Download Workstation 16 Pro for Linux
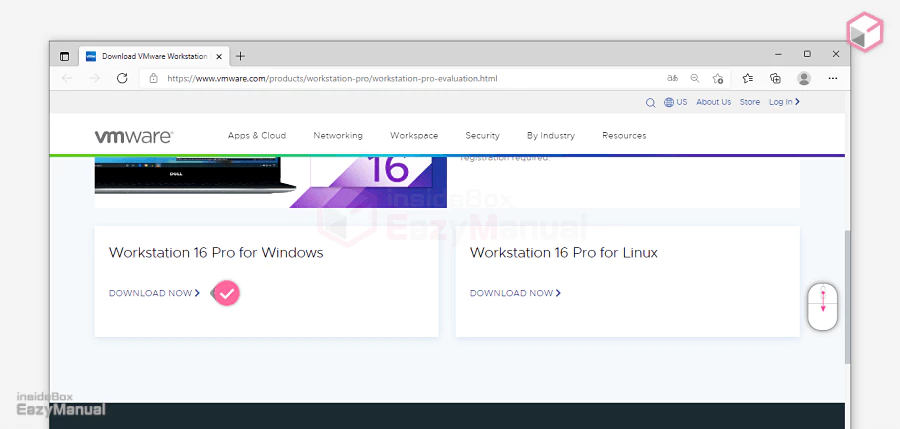This screenshot has width=900, height=429. coord(515,293)
